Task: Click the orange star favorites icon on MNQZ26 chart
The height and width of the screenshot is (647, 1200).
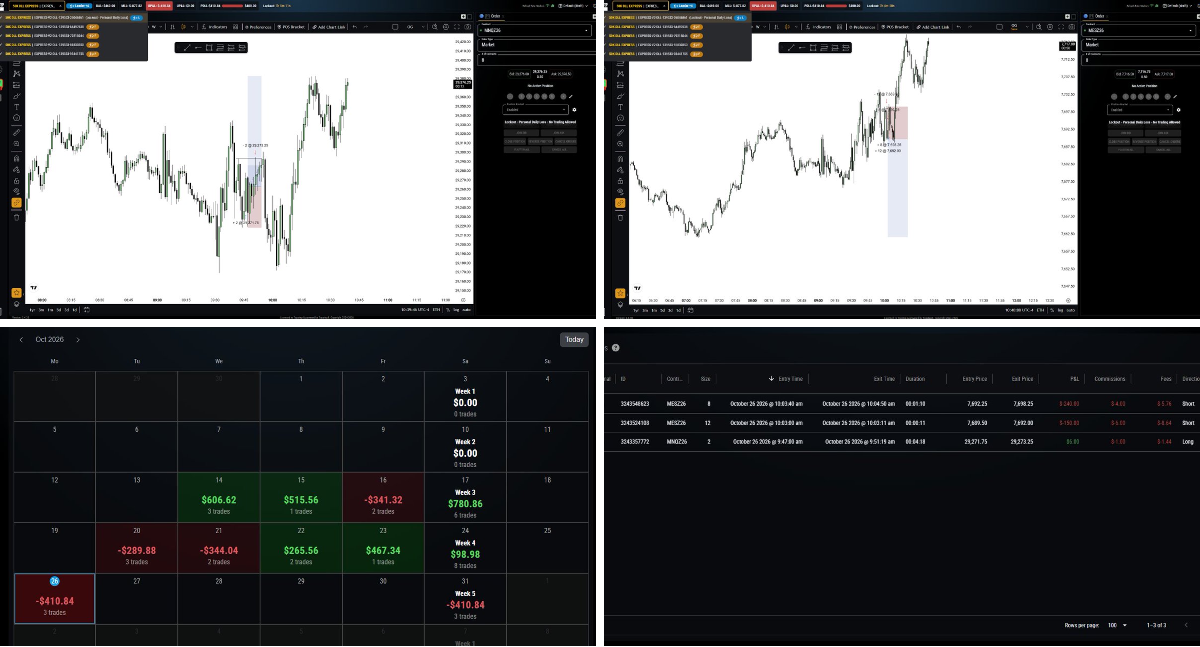Action: click(x=16, y=293)
